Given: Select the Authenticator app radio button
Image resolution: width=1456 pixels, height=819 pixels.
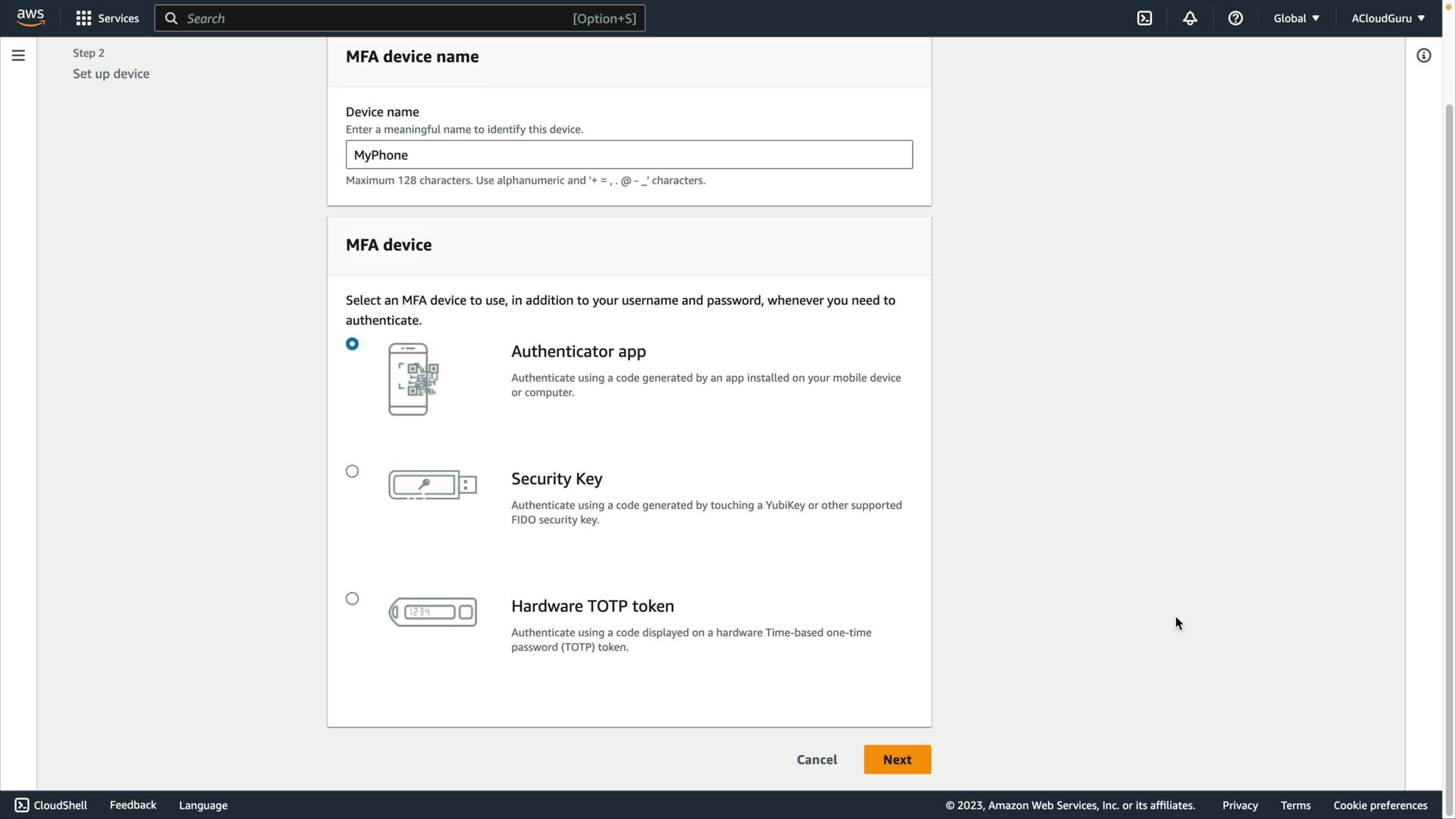Looking at the screenshot, I should (x=352, y=344).
